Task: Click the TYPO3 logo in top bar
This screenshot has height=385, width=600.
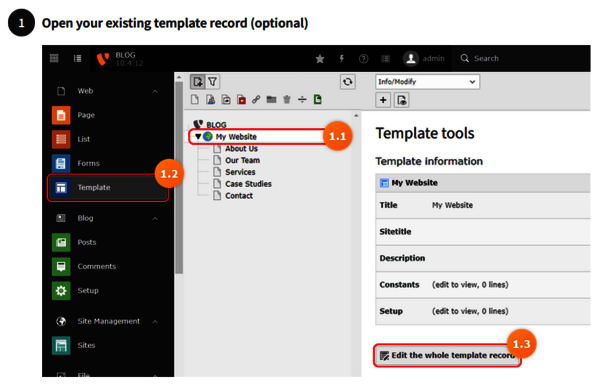Action: (103, 59)
